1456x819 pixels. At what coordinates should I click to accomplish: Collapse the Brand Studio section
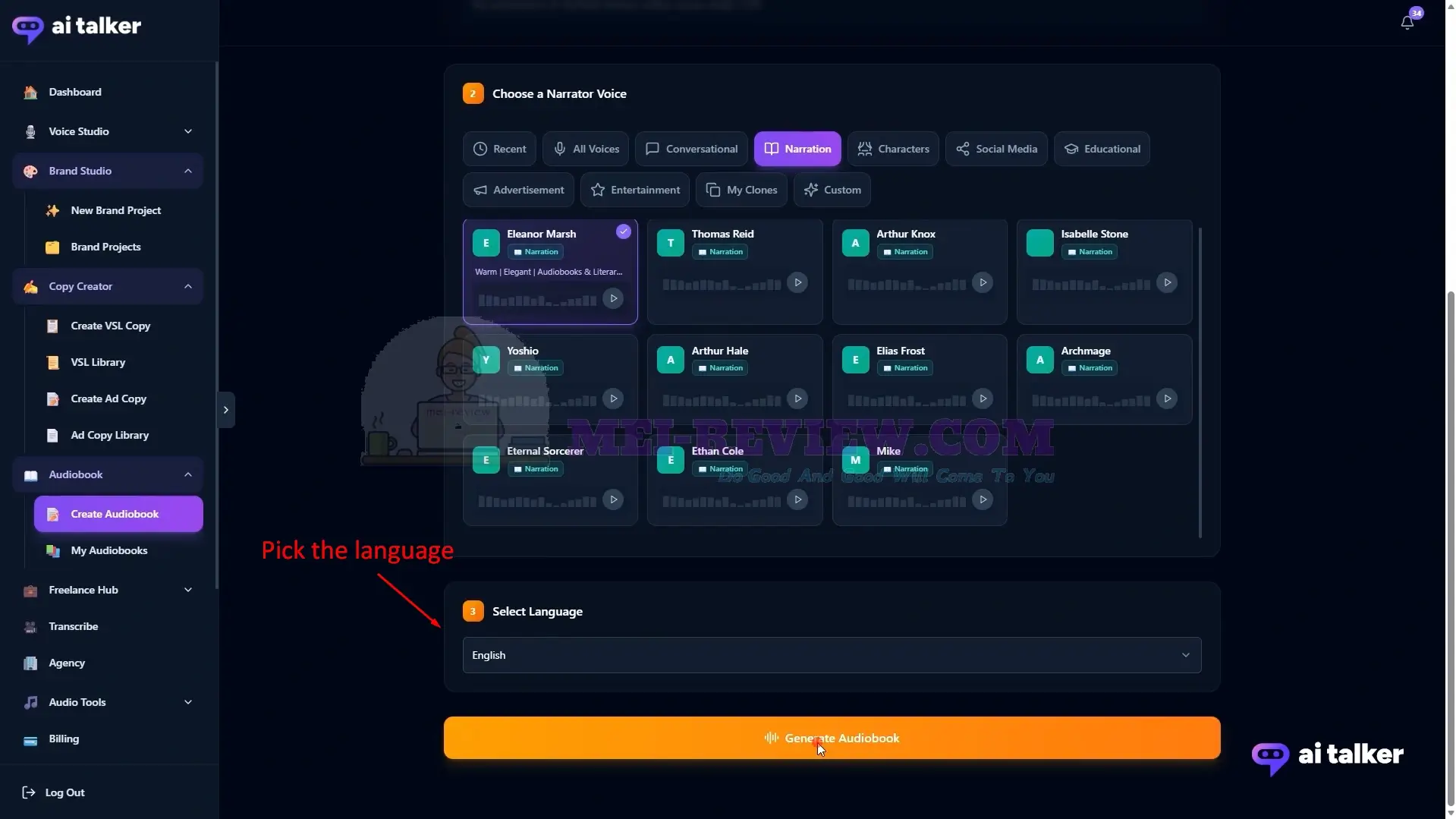(108, 171)
